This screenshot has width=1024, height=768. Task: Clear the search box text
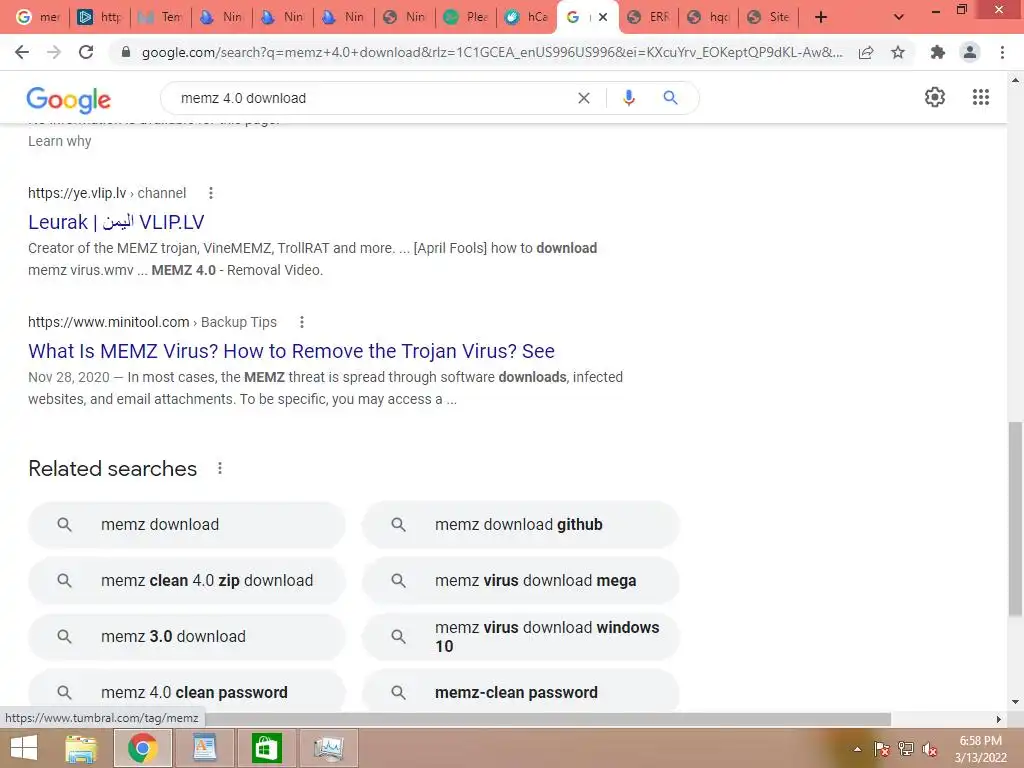[584, 98]
